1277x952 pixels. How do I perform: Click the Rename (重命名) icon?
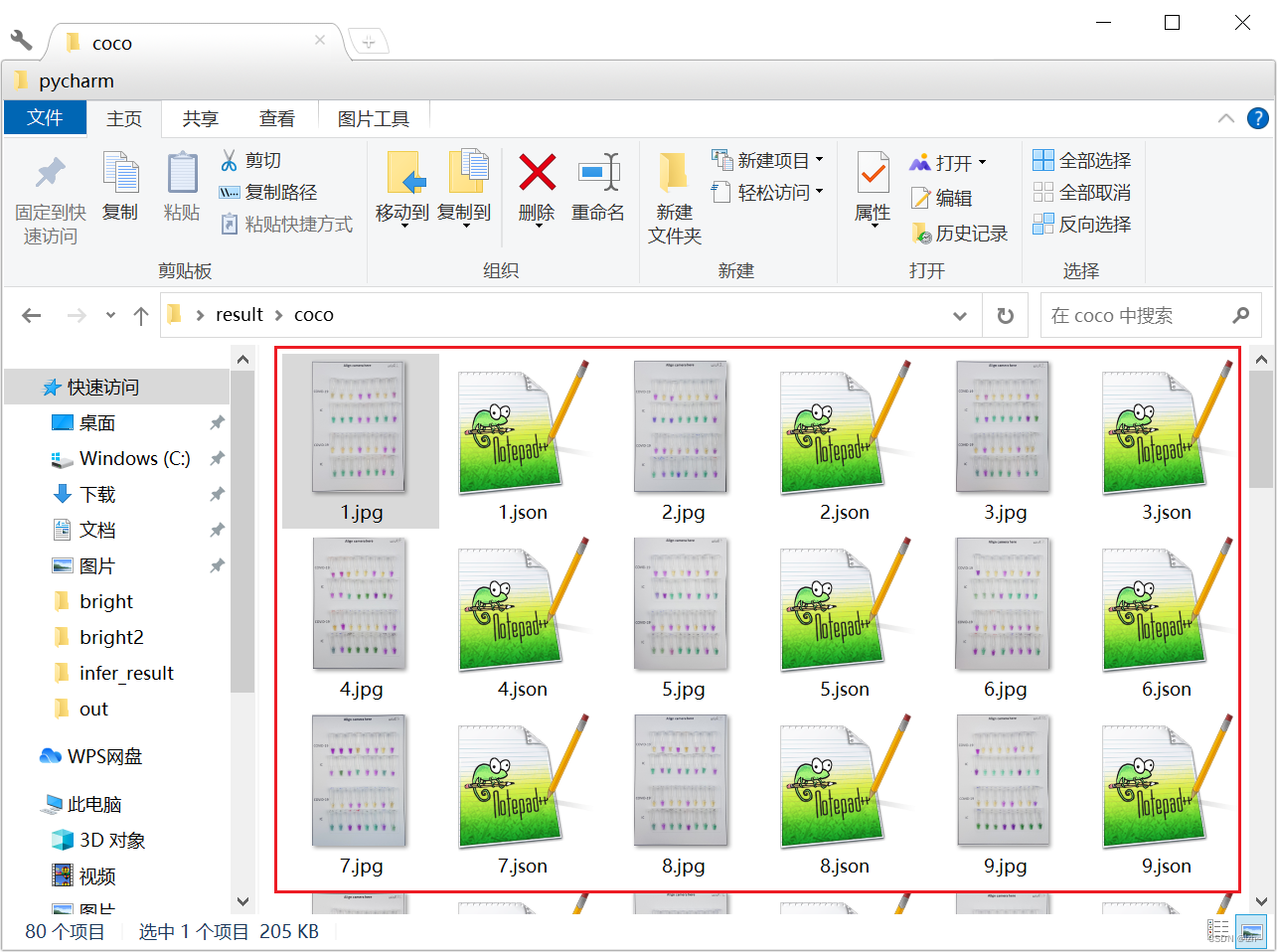click(x=598, y=173)
